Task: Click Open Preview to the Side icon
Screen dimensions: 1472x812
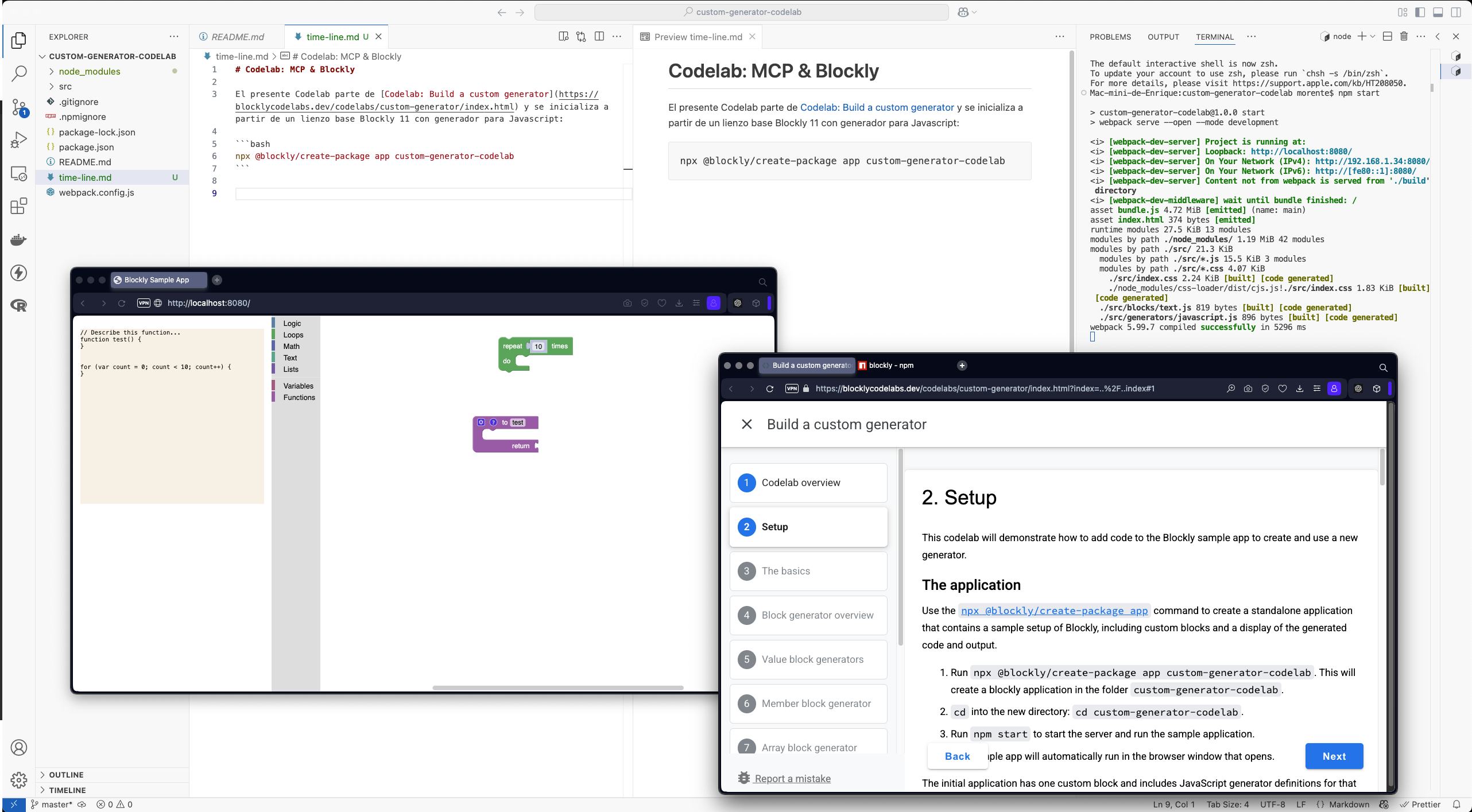Action: tap(563, 37)
